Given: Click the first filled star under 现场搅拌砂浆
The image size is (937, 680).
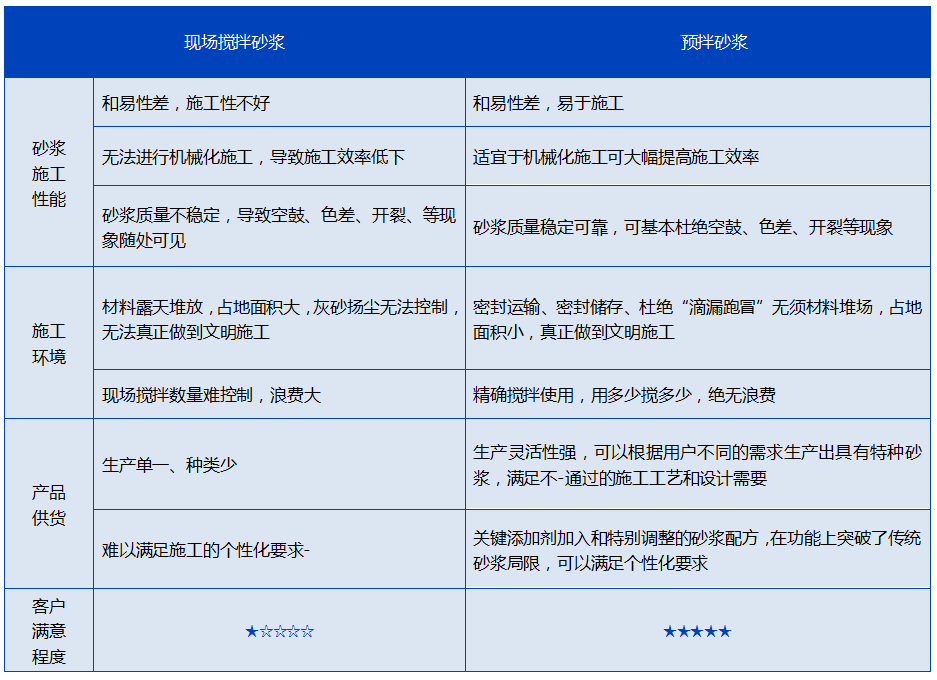Looking at the screenshot, I should [x=250, y=631].
